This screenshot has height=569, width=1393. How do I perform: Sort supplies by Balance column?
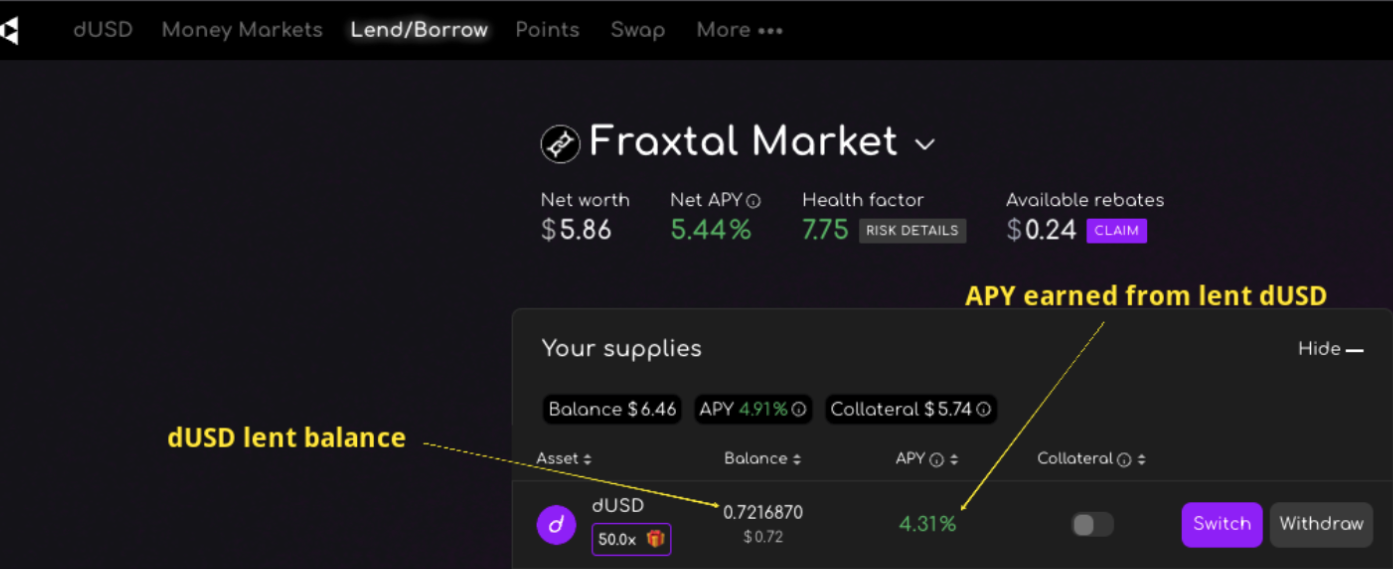coord(761,459)
